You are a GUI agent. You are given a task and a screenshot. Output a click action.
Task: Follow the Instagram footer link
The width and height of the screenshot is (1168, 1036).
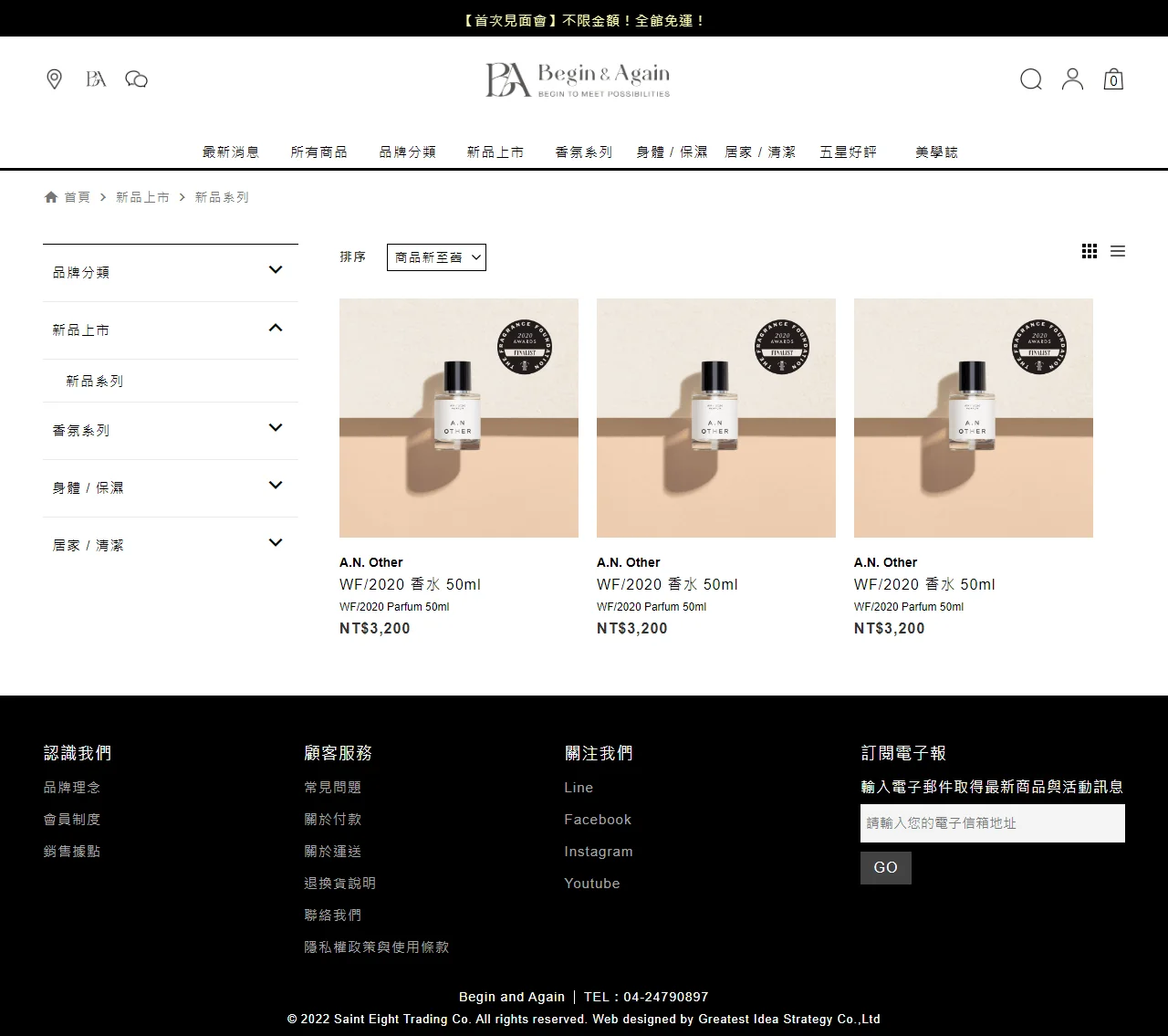coord(599,851)
